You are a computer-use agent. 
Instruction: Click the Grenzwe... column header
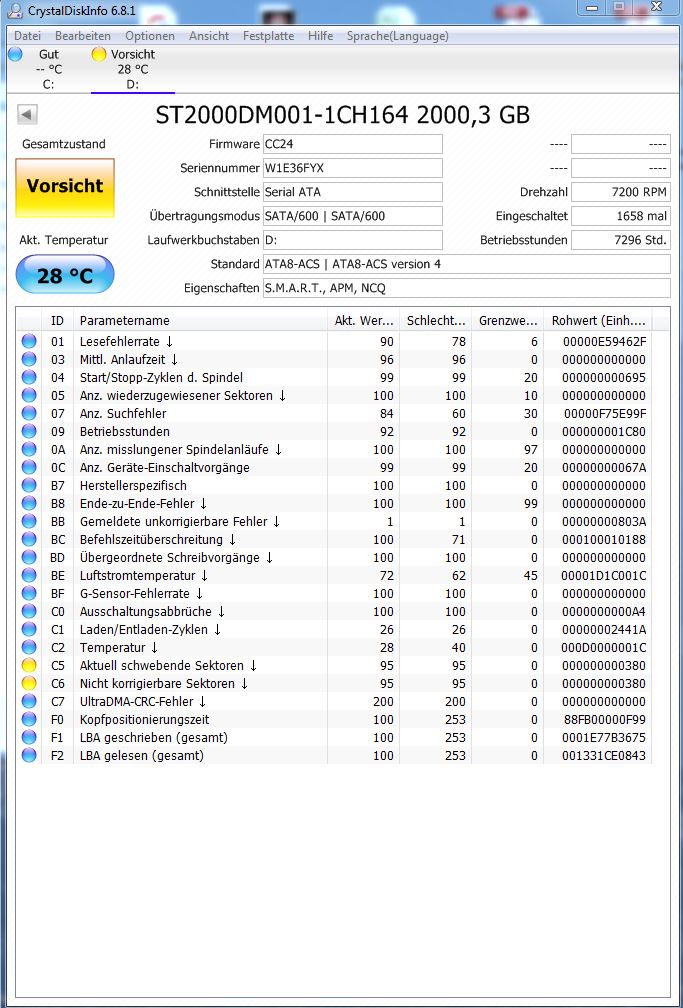[507, 320]
